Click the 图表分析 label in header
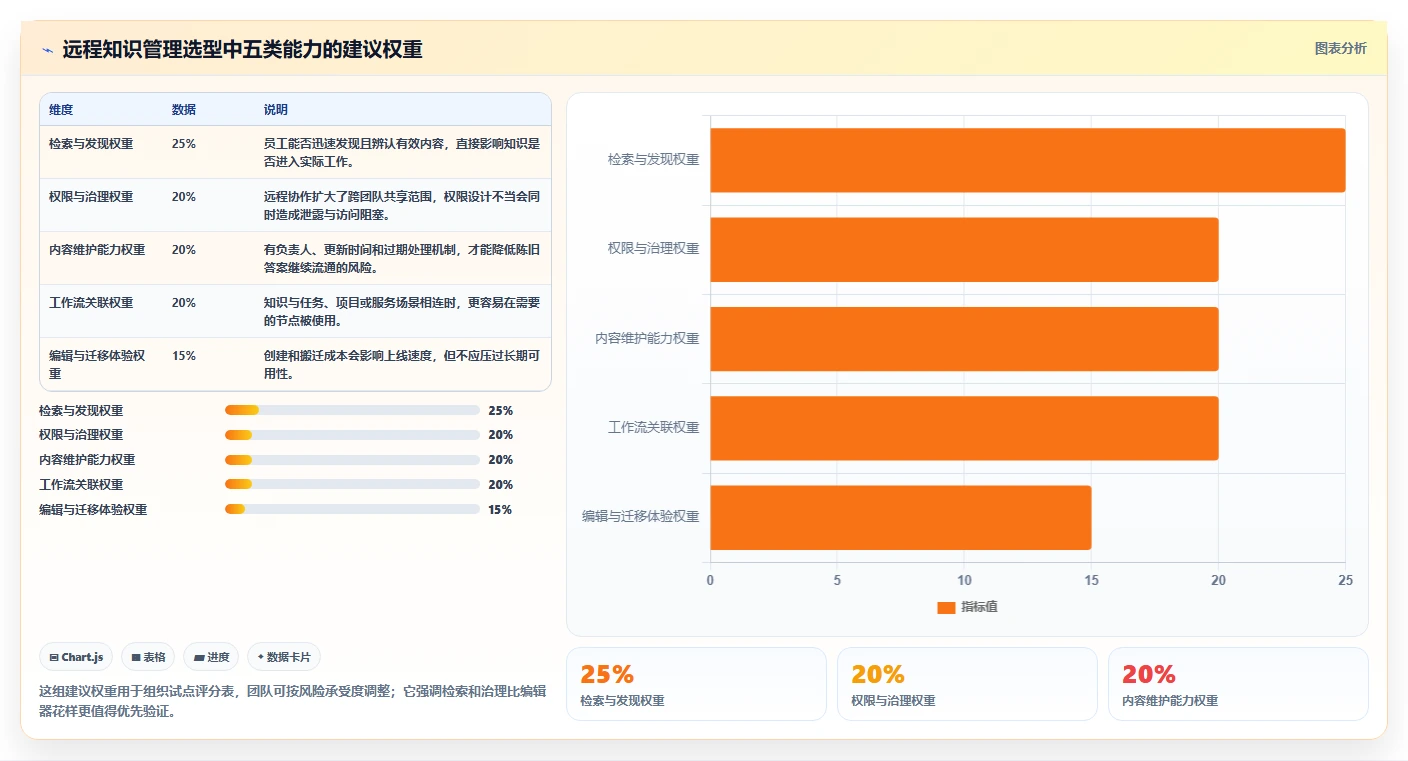Image resolution: width=1408 pixels, height=761 pixels. (1340, 49)
